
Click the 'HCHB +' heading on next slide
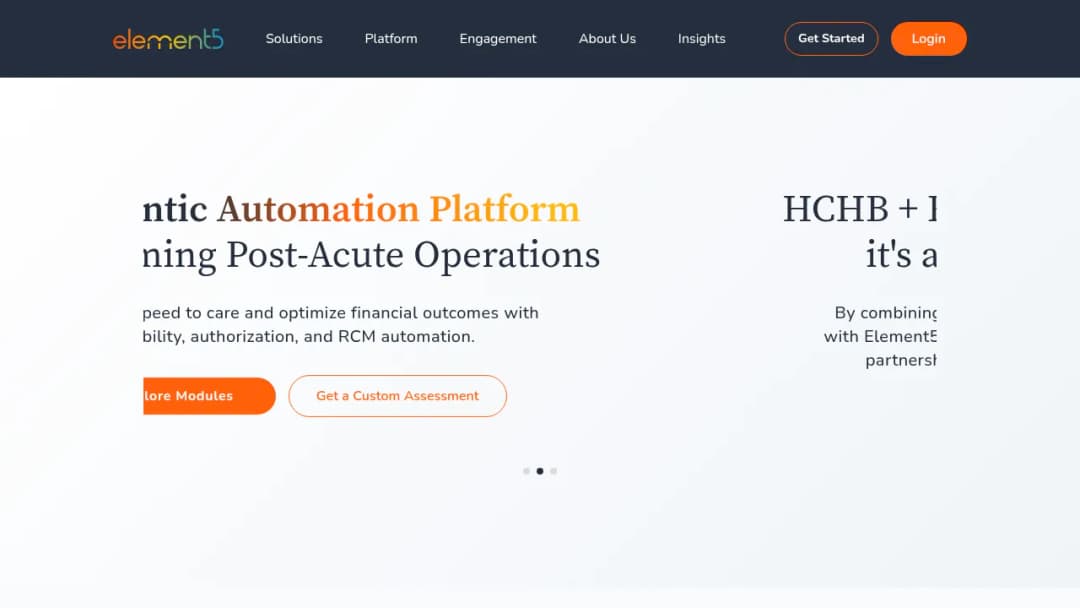click(x=851, y=209)
